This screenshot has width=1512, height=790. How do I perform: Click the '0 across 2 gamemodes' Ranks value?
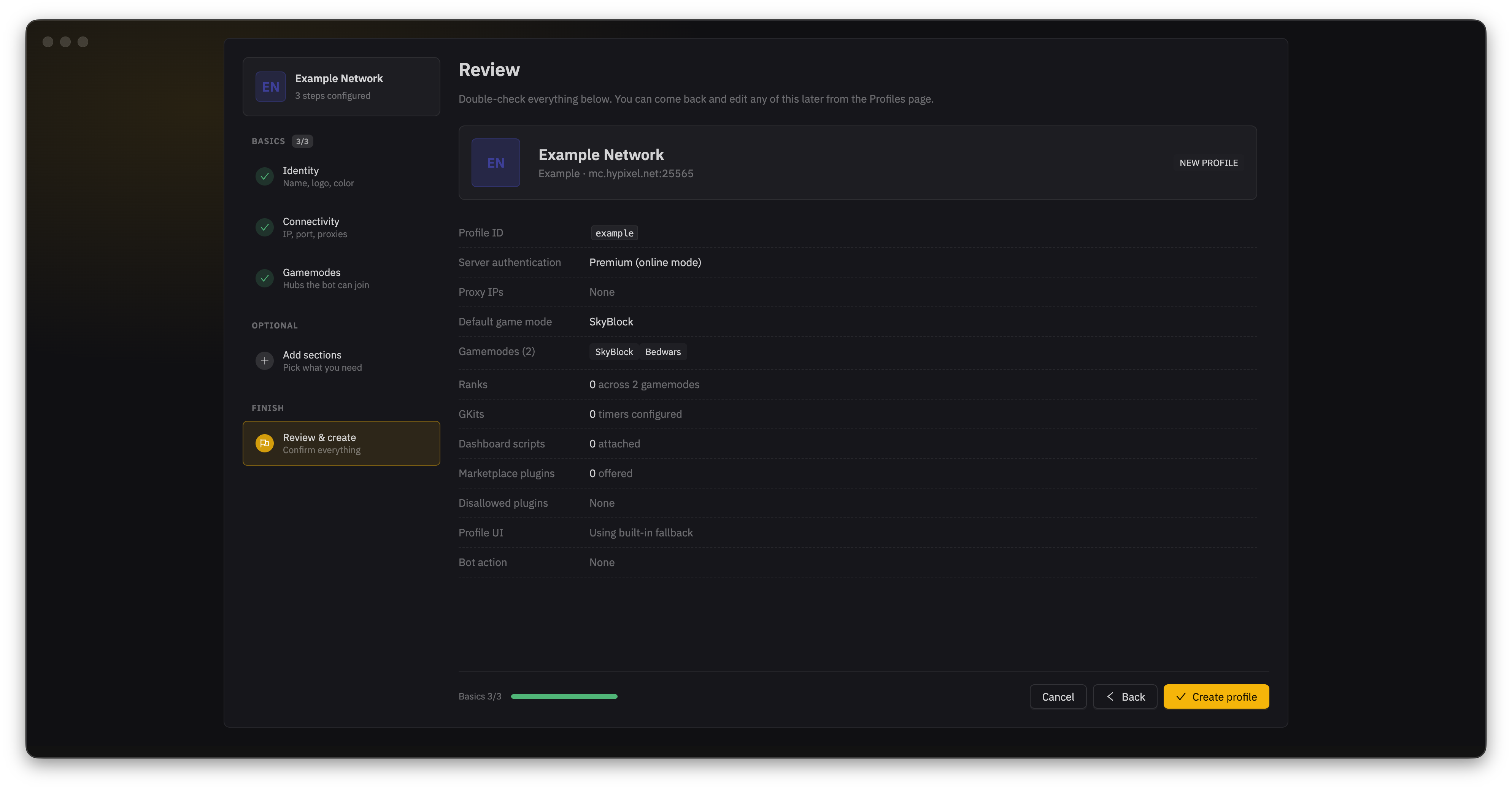pos(645,384)
